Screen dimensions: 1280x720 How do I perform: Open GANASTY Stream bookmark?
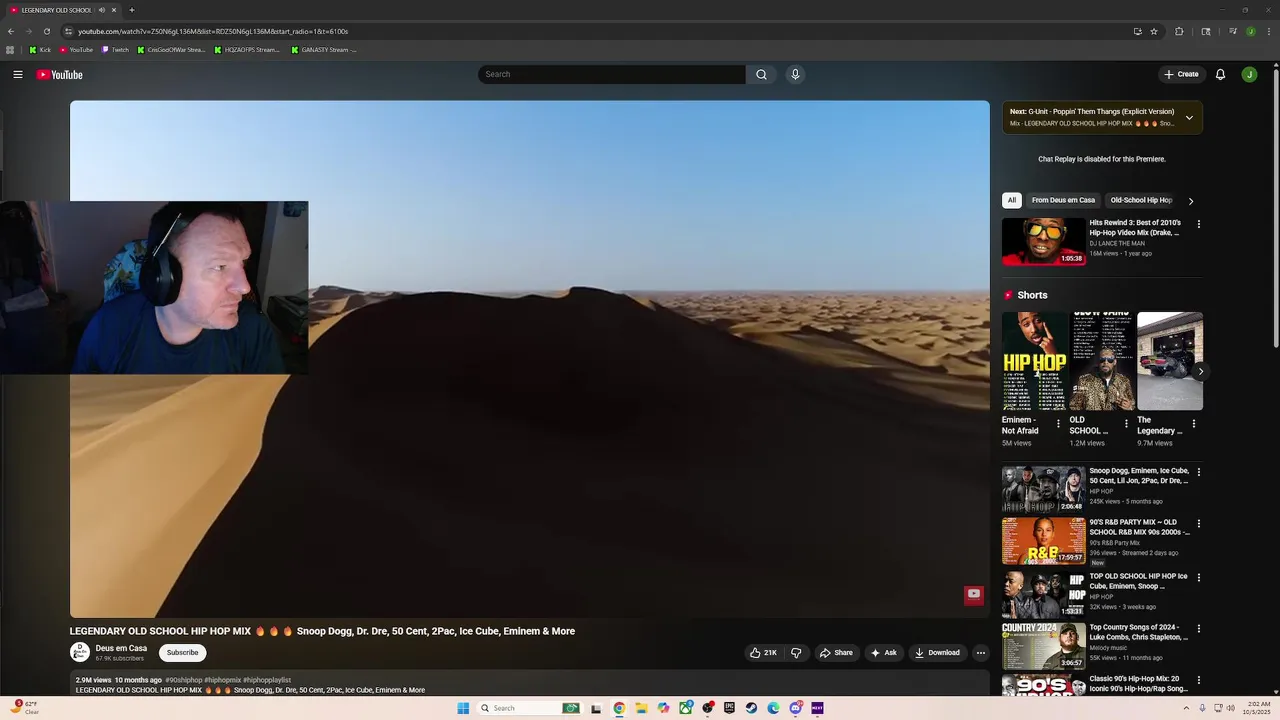(x=324, y=50)
